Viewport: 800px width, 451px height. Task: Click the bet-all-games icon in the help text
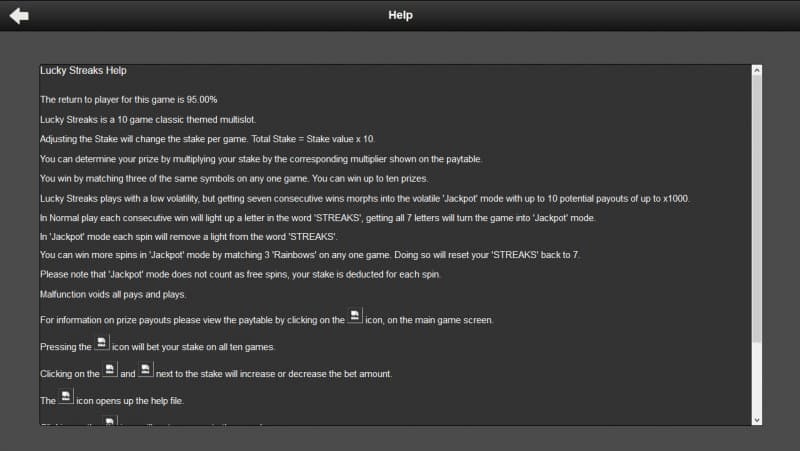[102, 344]
